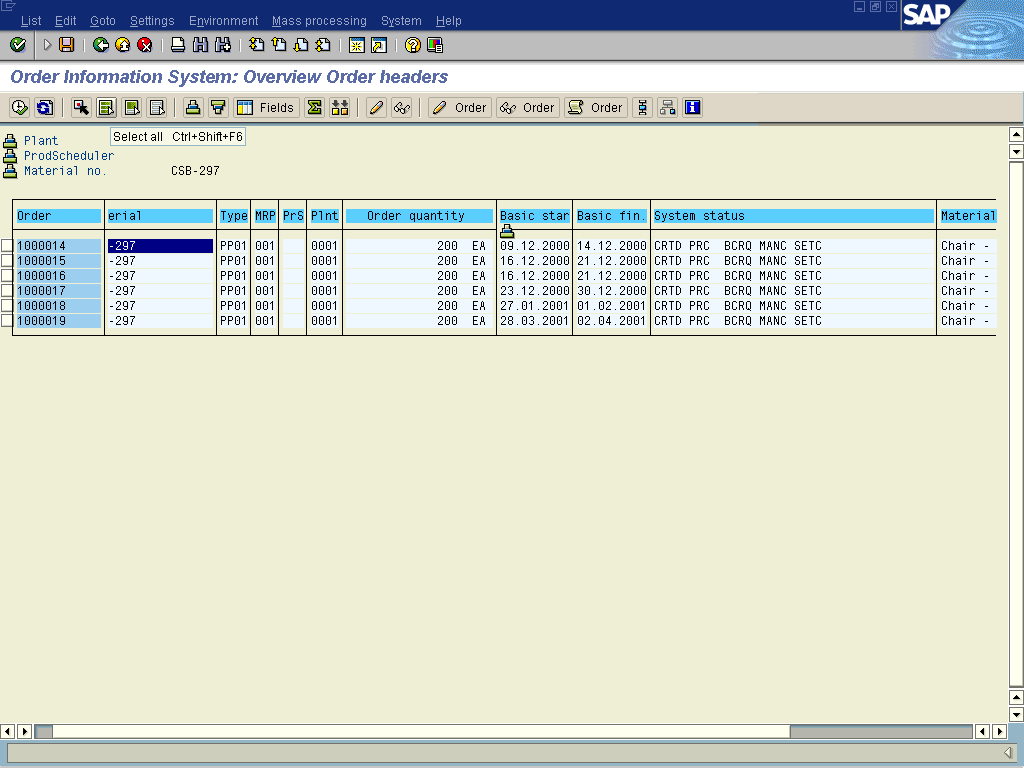
Task: Click the sort indicator under Basic start column
Action: click(507, 231)
